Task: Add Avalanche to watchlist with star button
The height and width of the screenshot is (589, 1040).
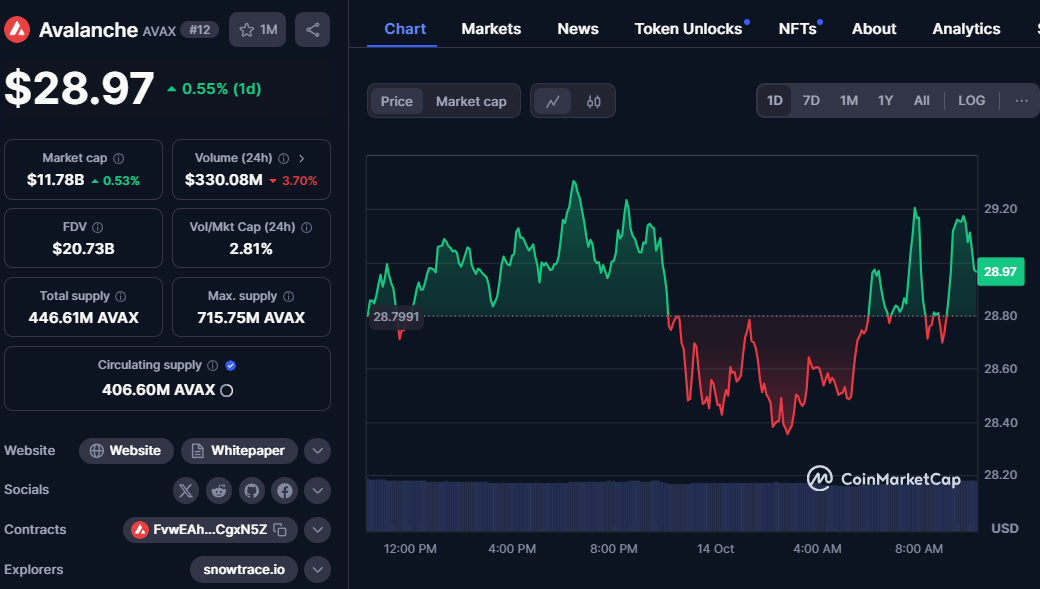Action: tap(257, 29)
